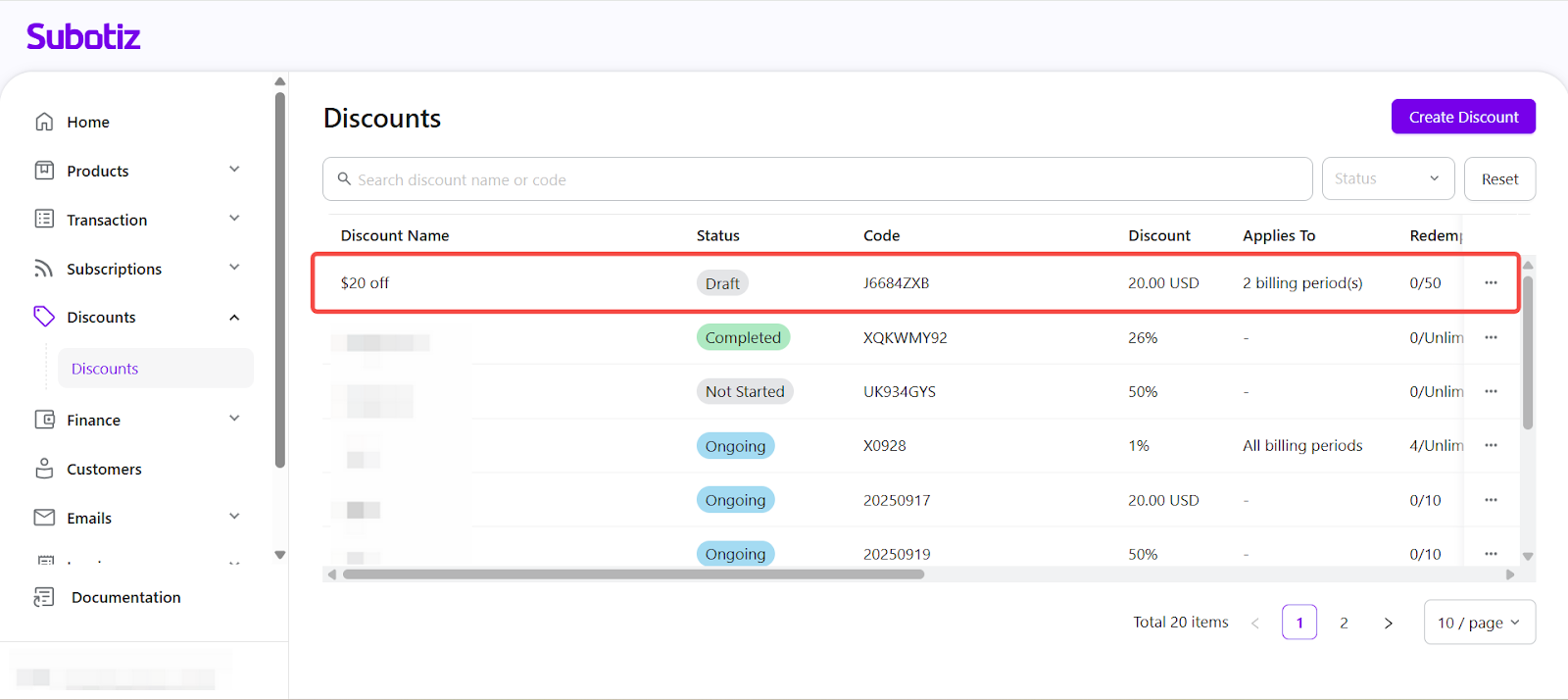Image resolution: width=1568 pixels, height=700 pixels.
Task: Click the Reset button
Action: tap(1499, 179)
